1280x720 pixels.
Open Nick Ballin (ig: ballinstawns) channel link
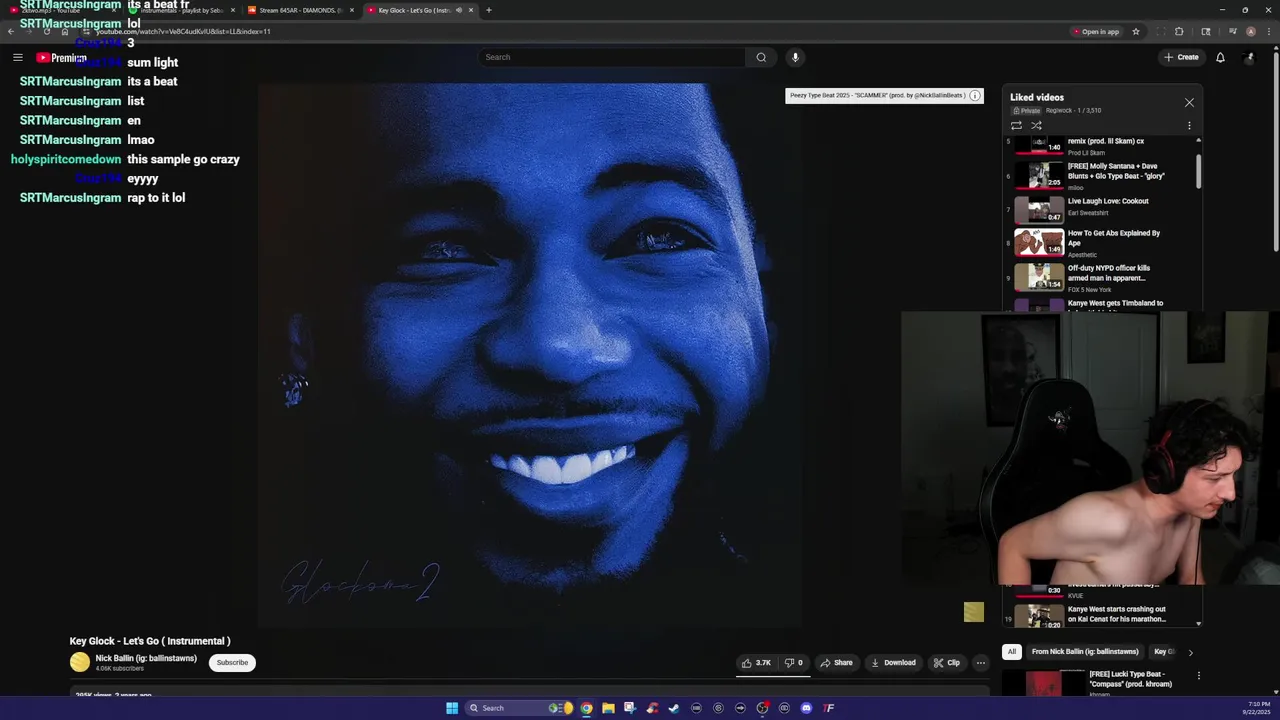[146, 658]
